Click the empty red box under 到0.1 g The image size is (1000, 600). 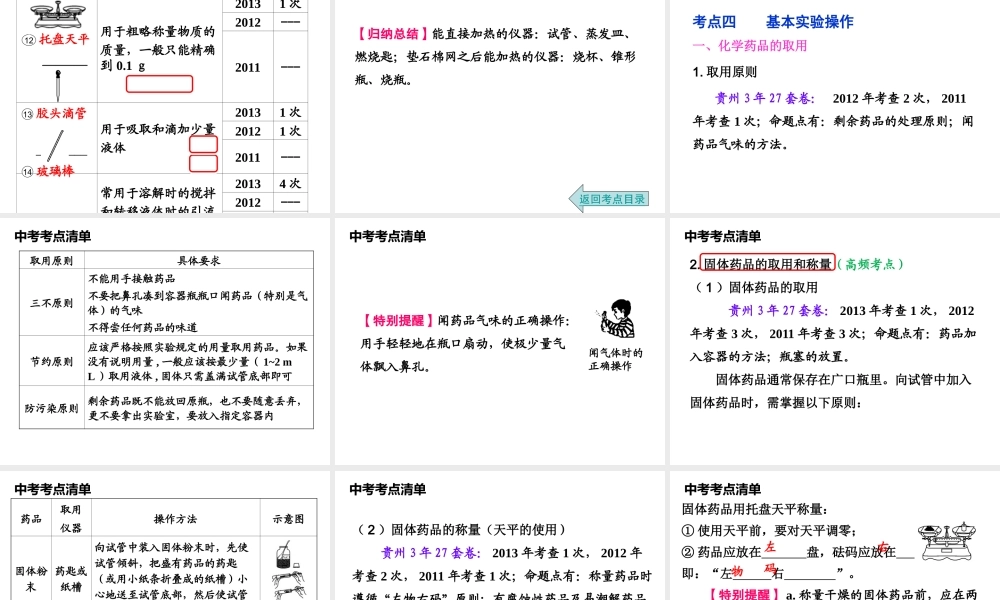click(x=159, y=84)
